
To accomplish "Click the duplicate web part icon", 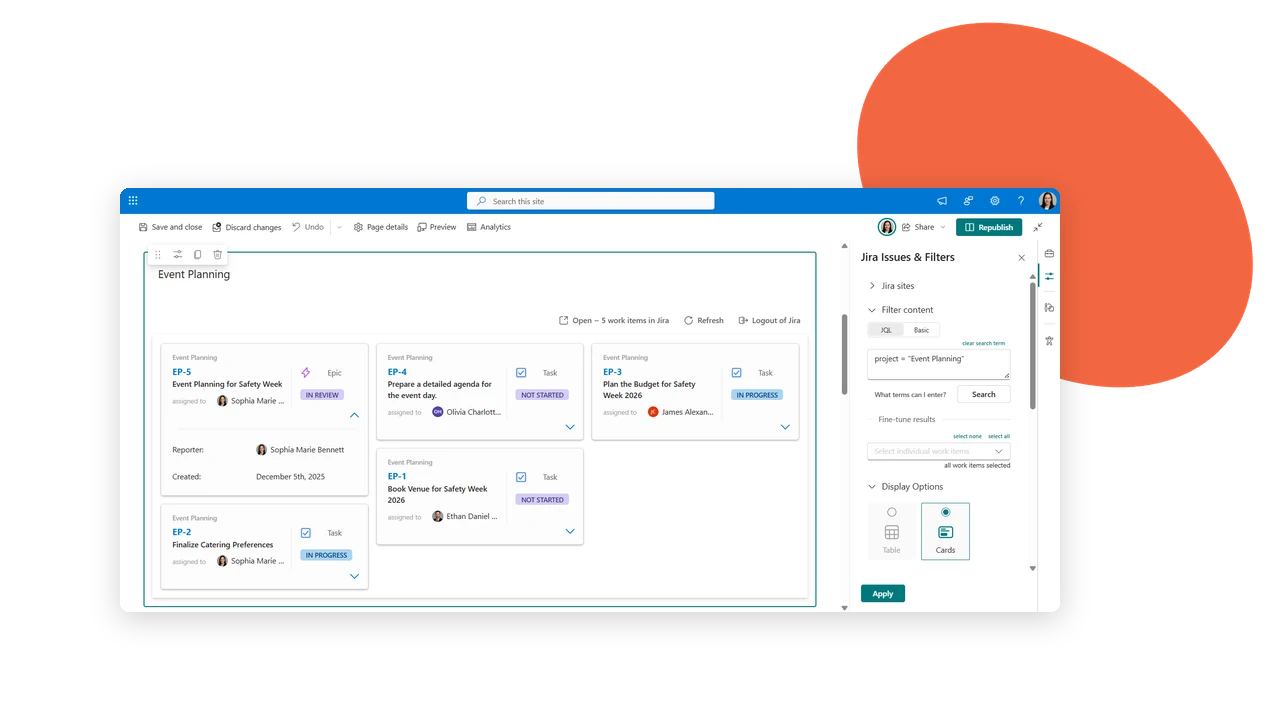I will pos(197,255).
